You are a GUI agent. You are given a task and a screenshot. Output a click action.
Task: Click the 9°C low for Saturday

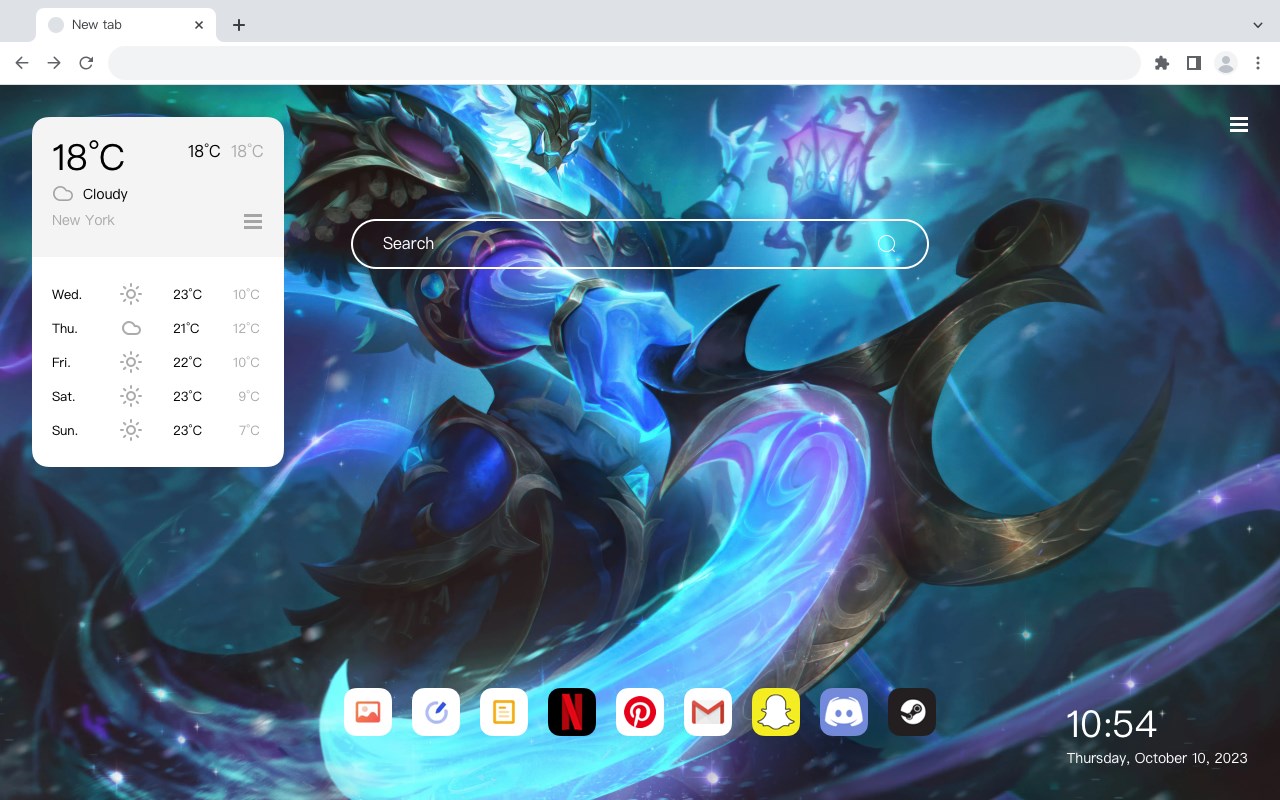[x=249, y=396]
